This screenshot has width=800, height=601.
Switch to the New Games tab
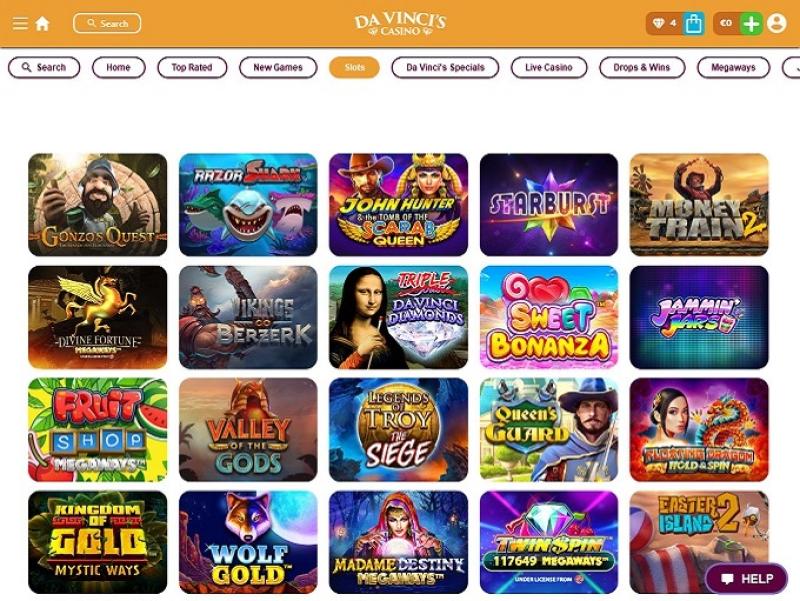click(278, 67)
